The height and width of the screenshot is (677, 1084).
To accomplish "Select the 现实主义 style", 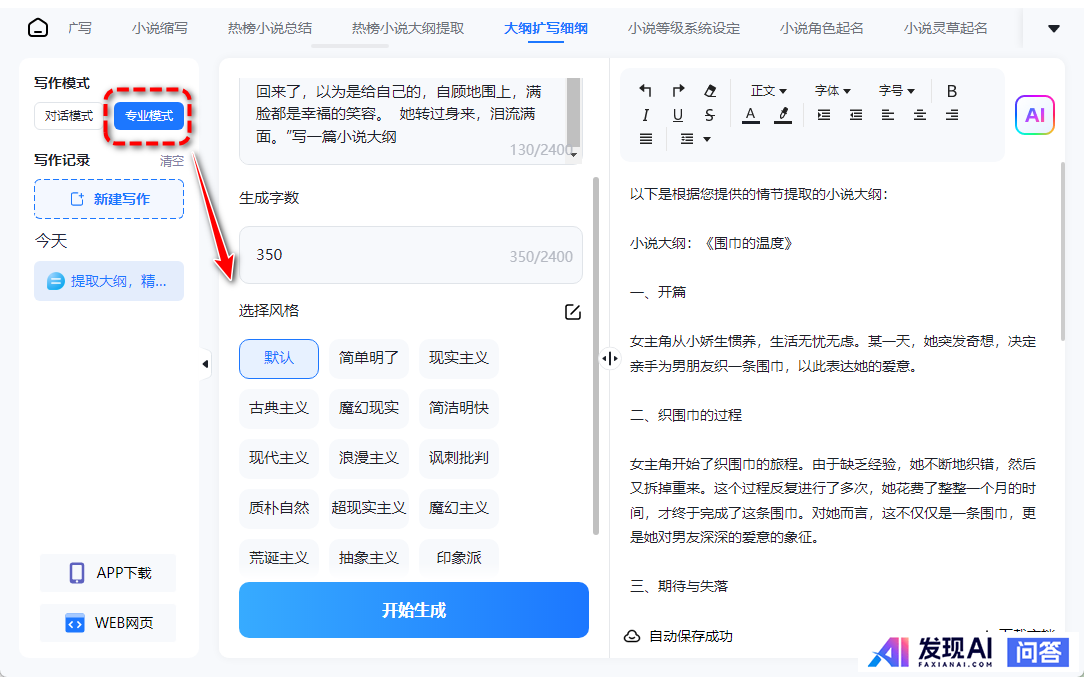I will click(x=458, y=358).
